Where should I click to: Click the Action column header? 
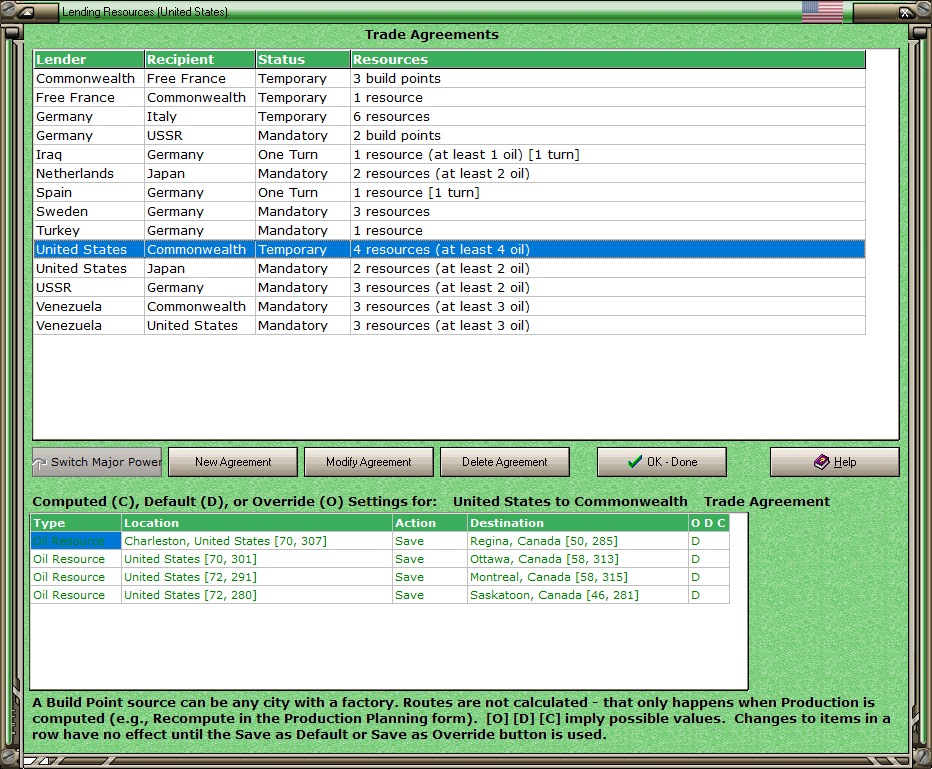(430, 523)
